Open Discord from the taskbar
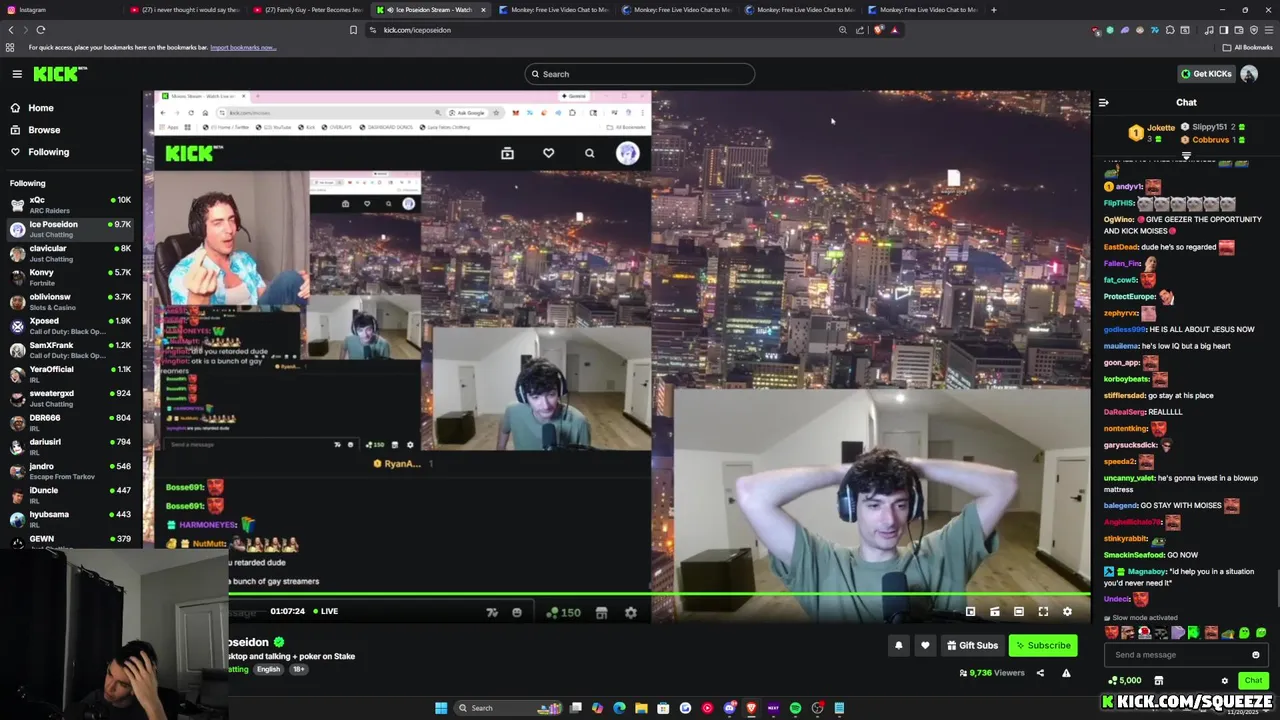The width and height of the screenshot is (1280, 720). coord(729,708)
